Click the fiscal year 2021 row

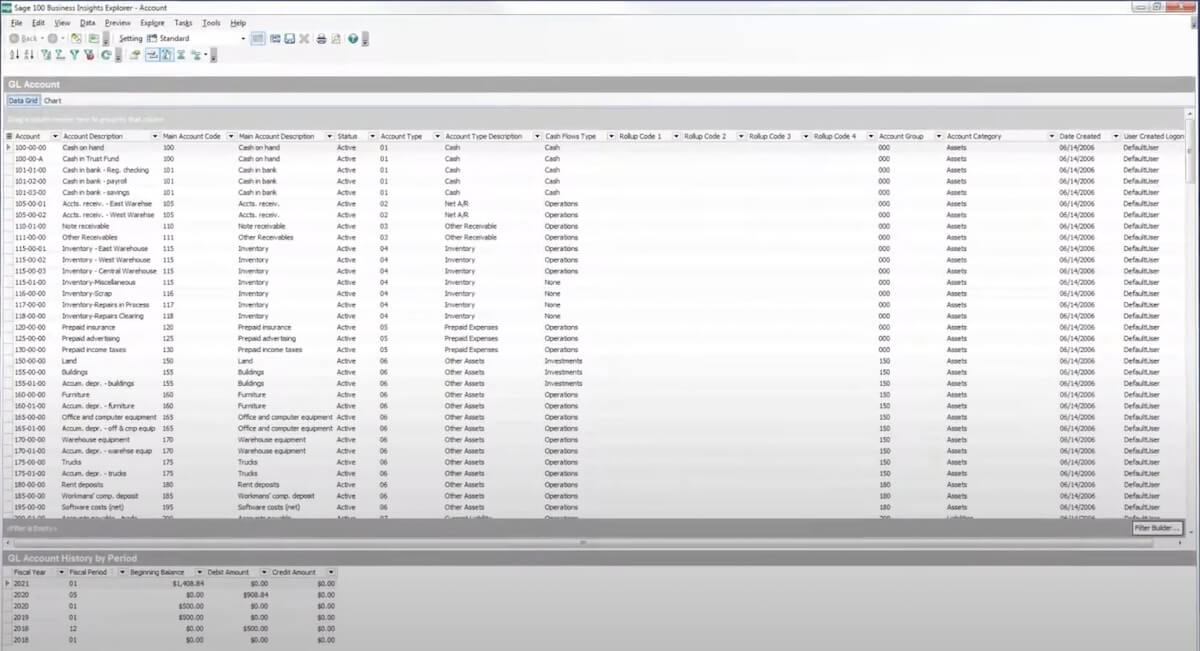[170, 582]
